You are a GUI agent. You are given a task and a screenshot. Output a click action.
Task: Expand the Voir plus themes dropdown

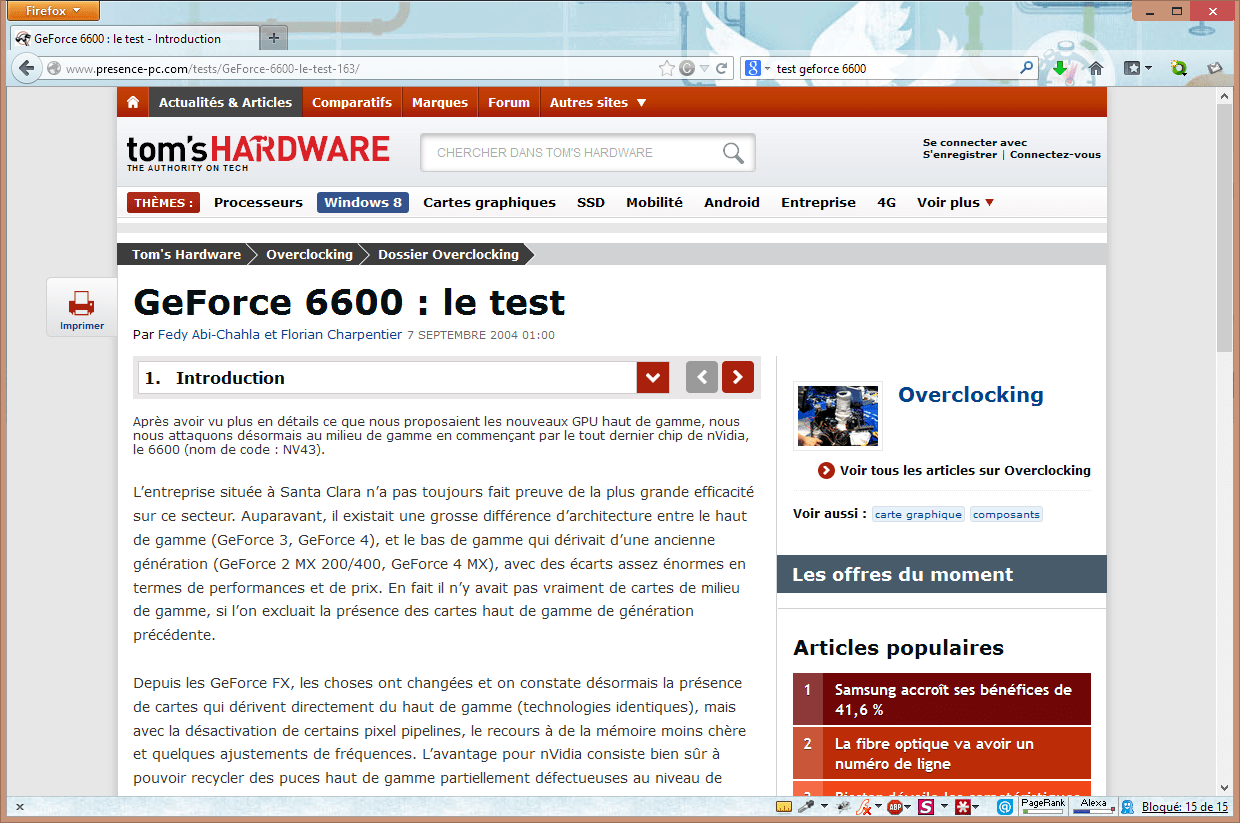955,202
